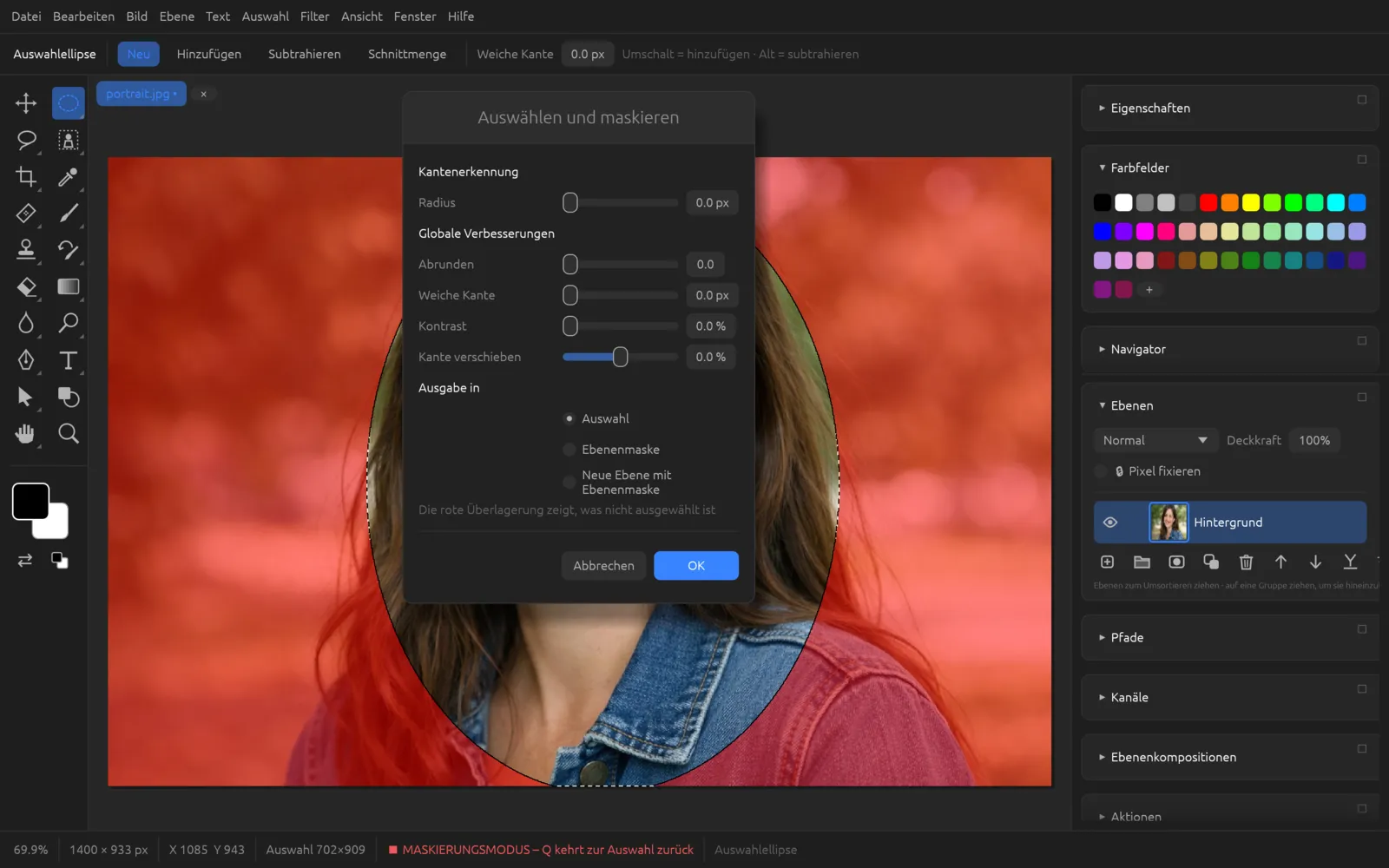Viewport: 1389px width, 868px height.
Task: Select the Brush tool
Action: [68, 214]
